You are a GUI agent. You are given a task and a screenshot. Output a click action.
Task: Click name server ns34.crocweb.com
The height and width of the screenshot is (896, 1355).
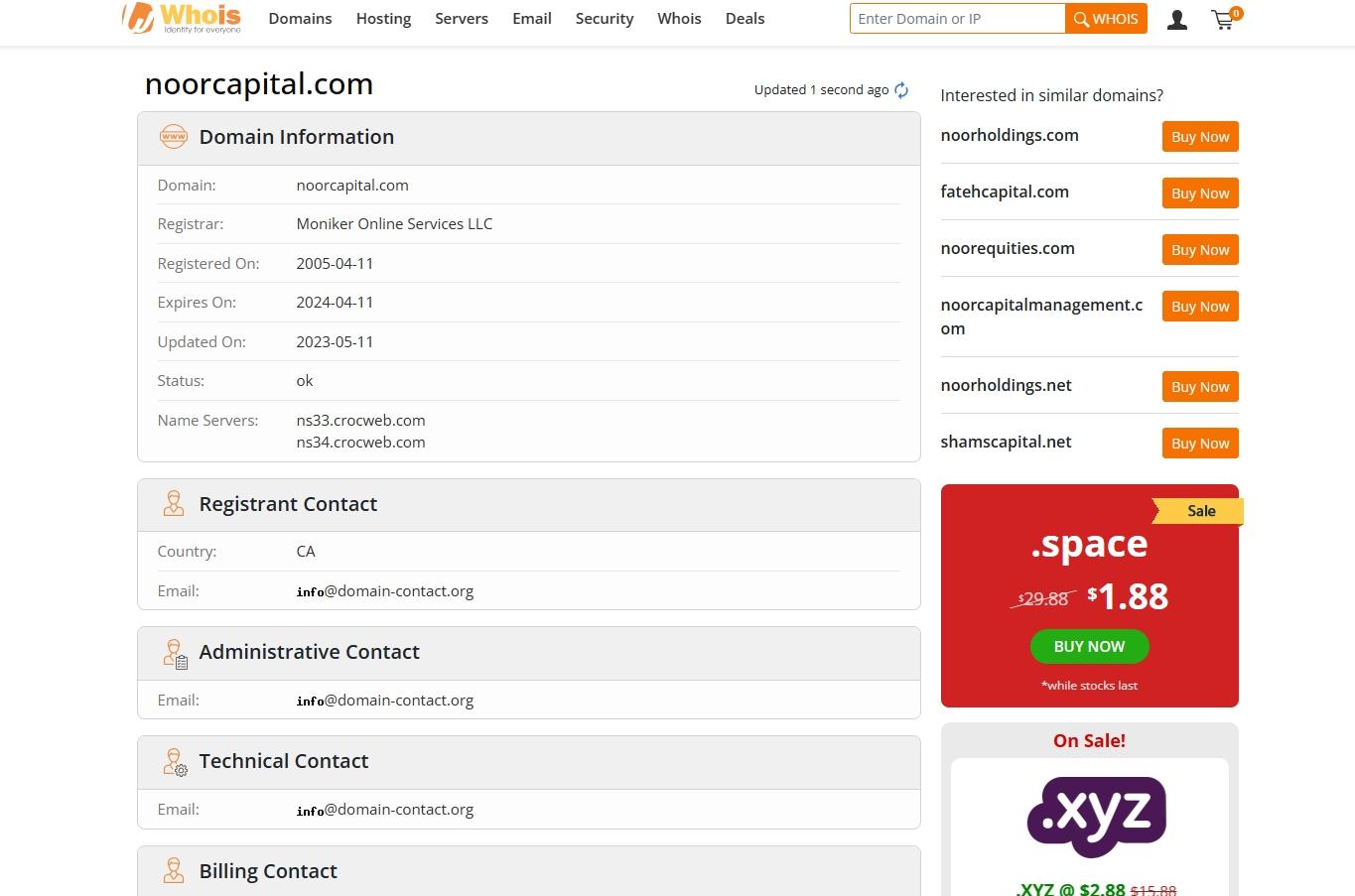point(360,443)
